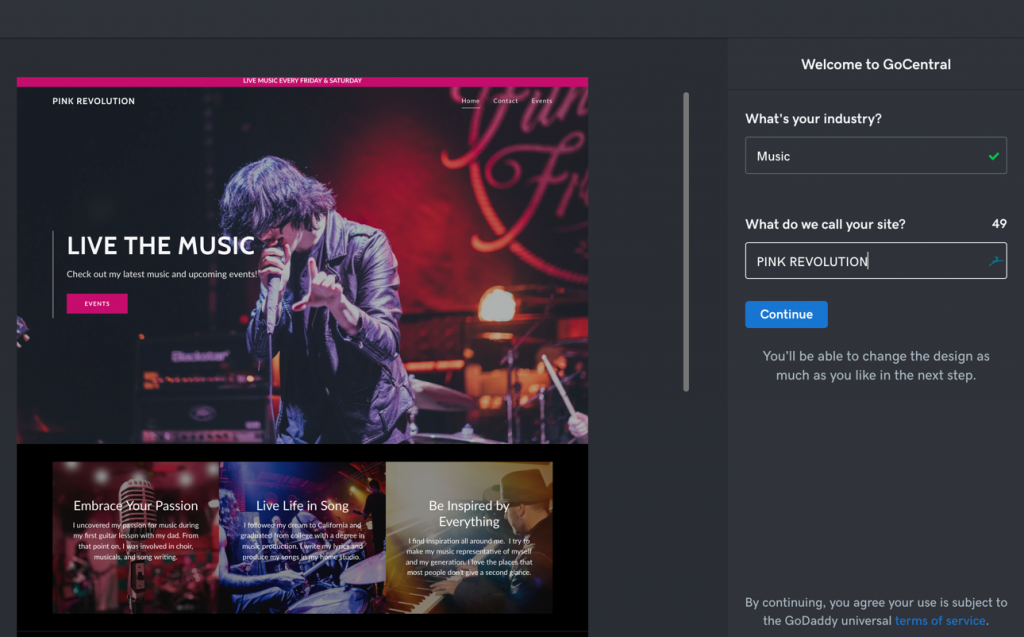Click the pink EVENTS button in the hero

point(97,304)
